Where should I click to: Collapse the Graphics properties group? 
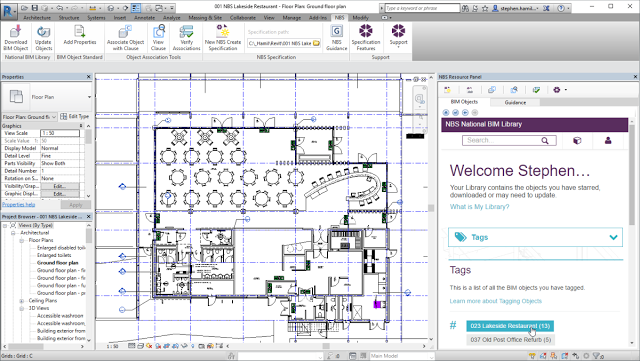coord(81,126)
